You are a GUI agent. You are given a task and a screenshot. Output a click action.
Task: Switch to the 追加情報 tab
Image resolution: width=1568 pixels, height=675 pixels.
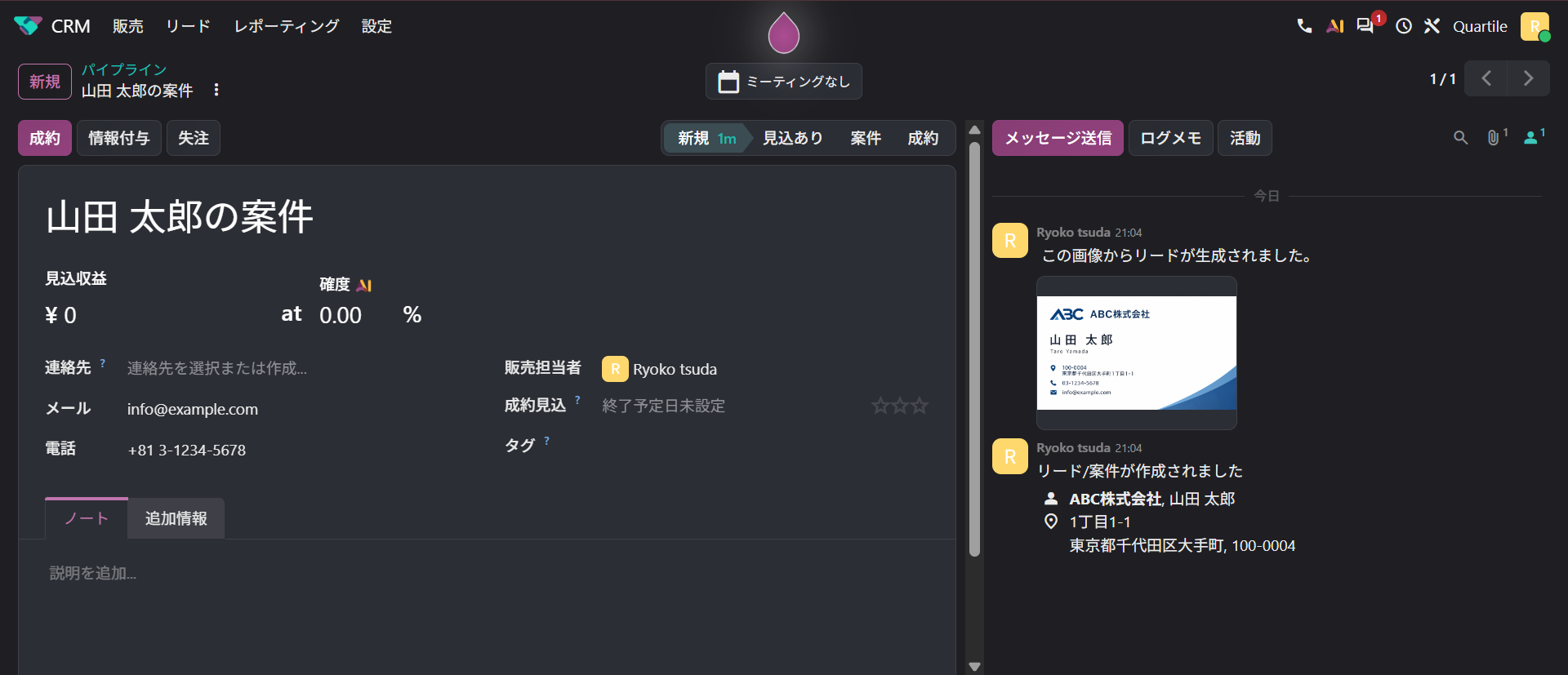click(176, 518)
